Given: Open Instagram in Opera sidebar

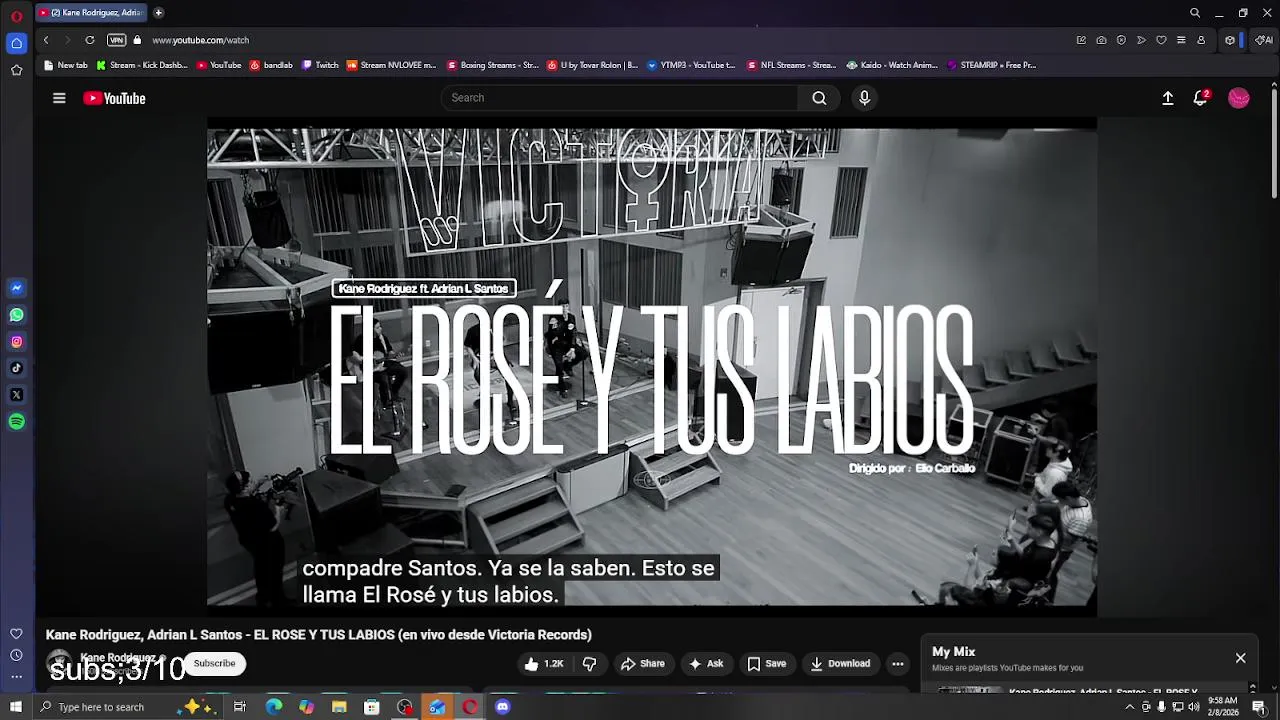Looking at the screenshot, I should coord(16,342).
